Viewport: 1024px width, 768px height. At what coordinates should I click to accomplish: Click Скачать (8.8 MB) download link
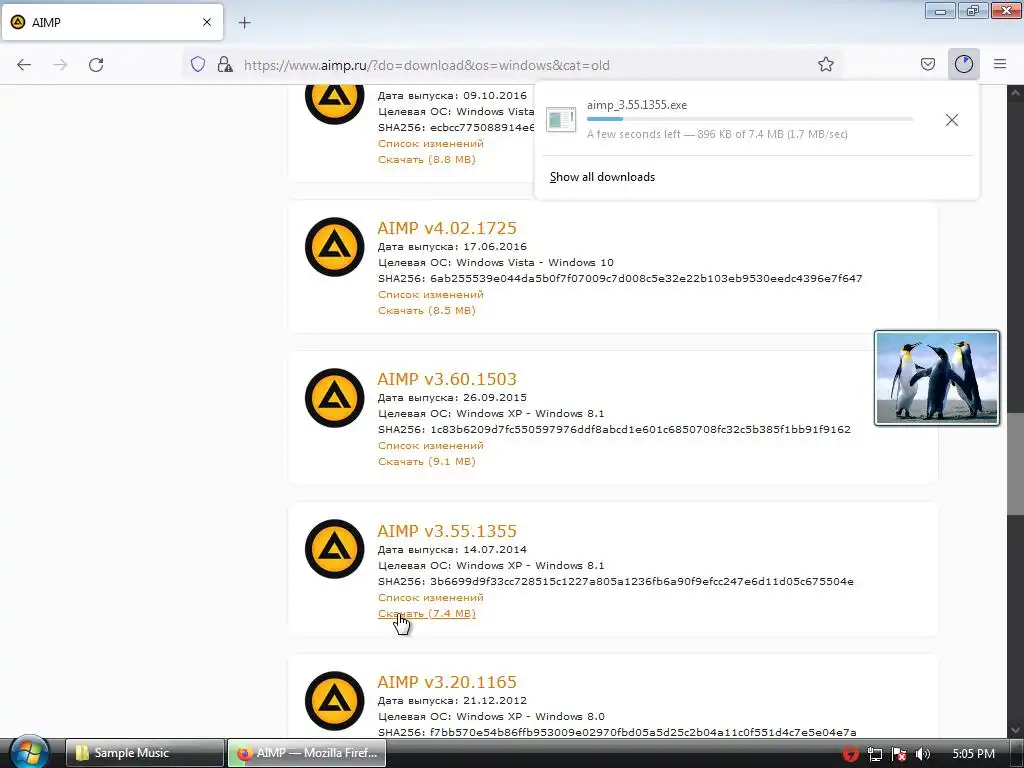pos(426,159)
